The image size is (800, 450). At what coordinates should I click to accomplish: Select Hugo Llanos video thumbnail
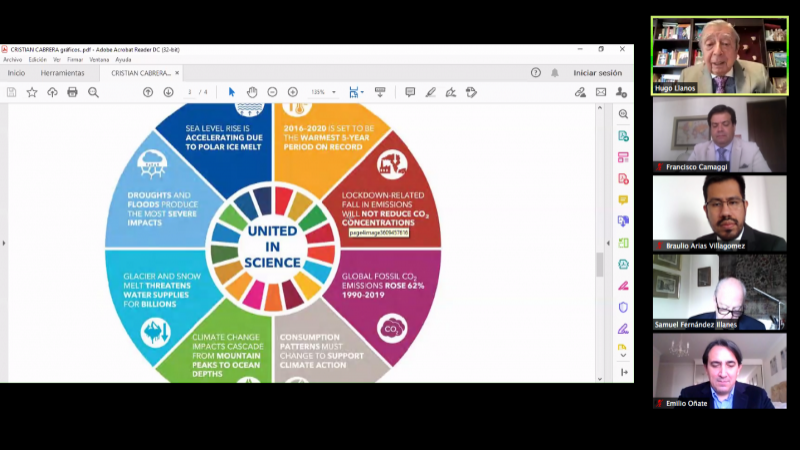click(x=719, y=56)
